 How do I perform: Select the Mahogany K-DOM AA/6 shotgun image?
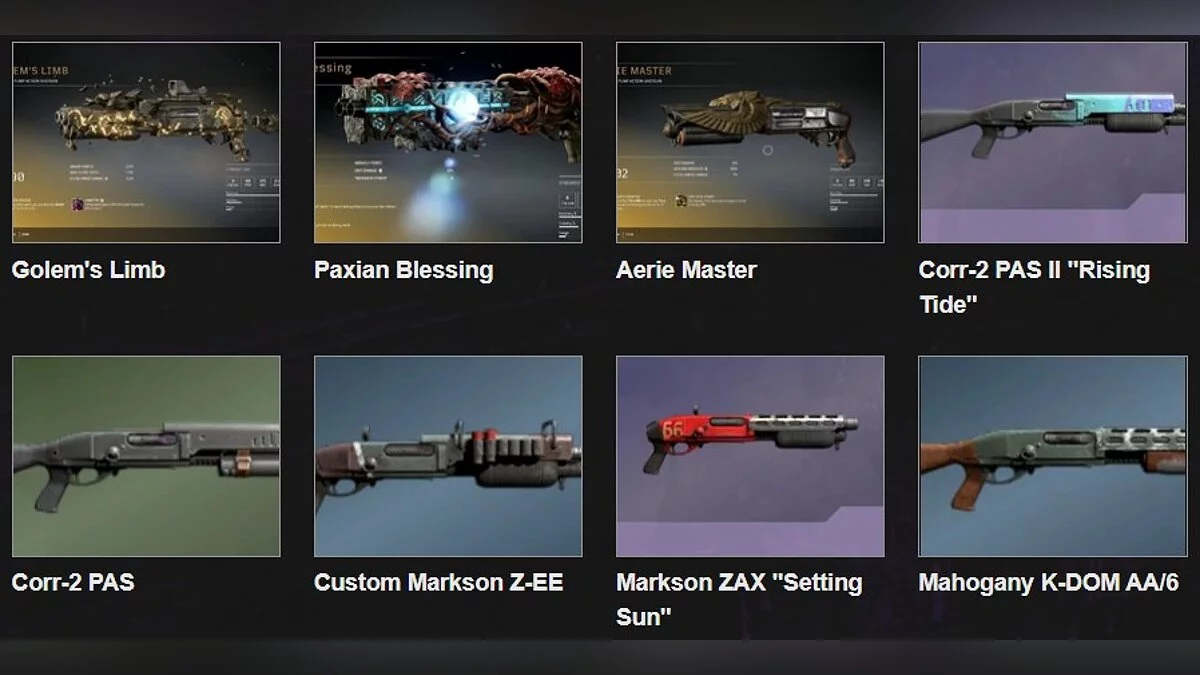coord(1052,456)
